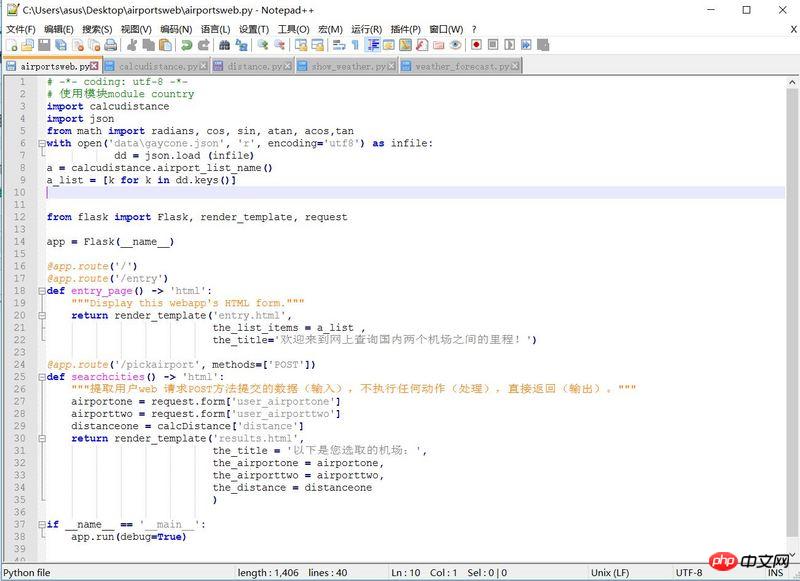Screen dimensions: 800x581
Task: Toggle show all characters (pilcrow icon)
Action: coord(356,45)
